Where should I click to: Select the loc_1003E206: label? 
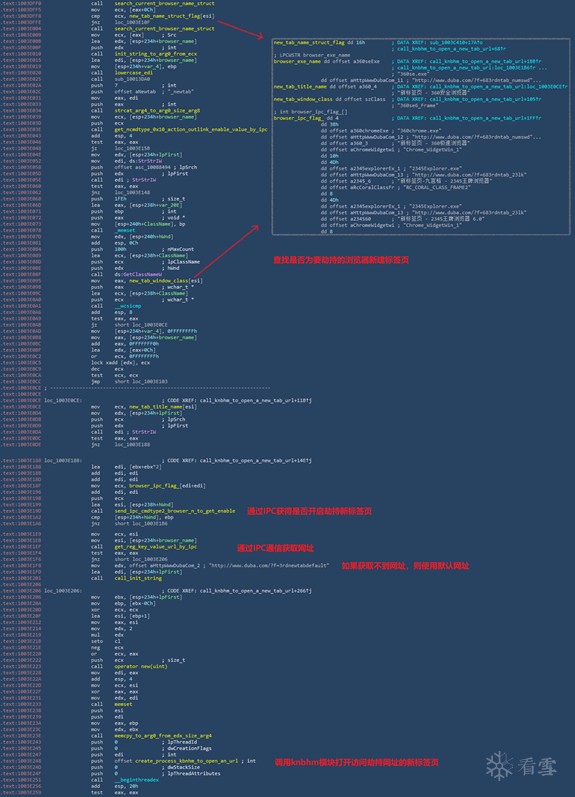(x=63, y=591)
